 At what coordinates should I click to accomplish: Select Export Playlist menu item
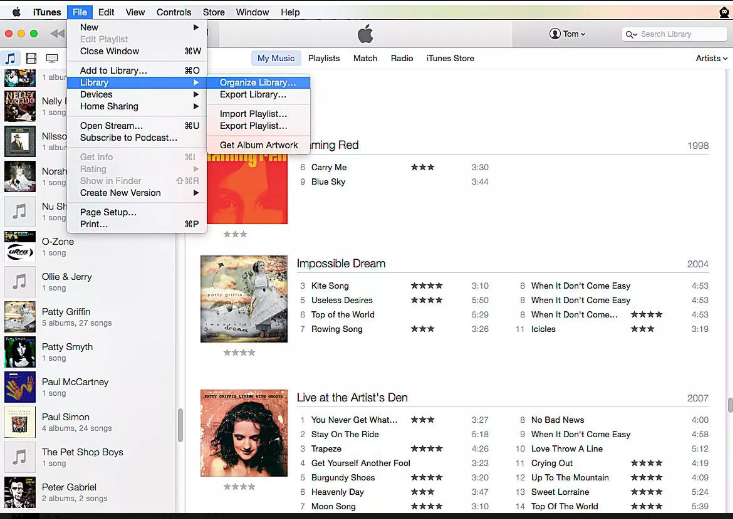click(x=258, y=126)
